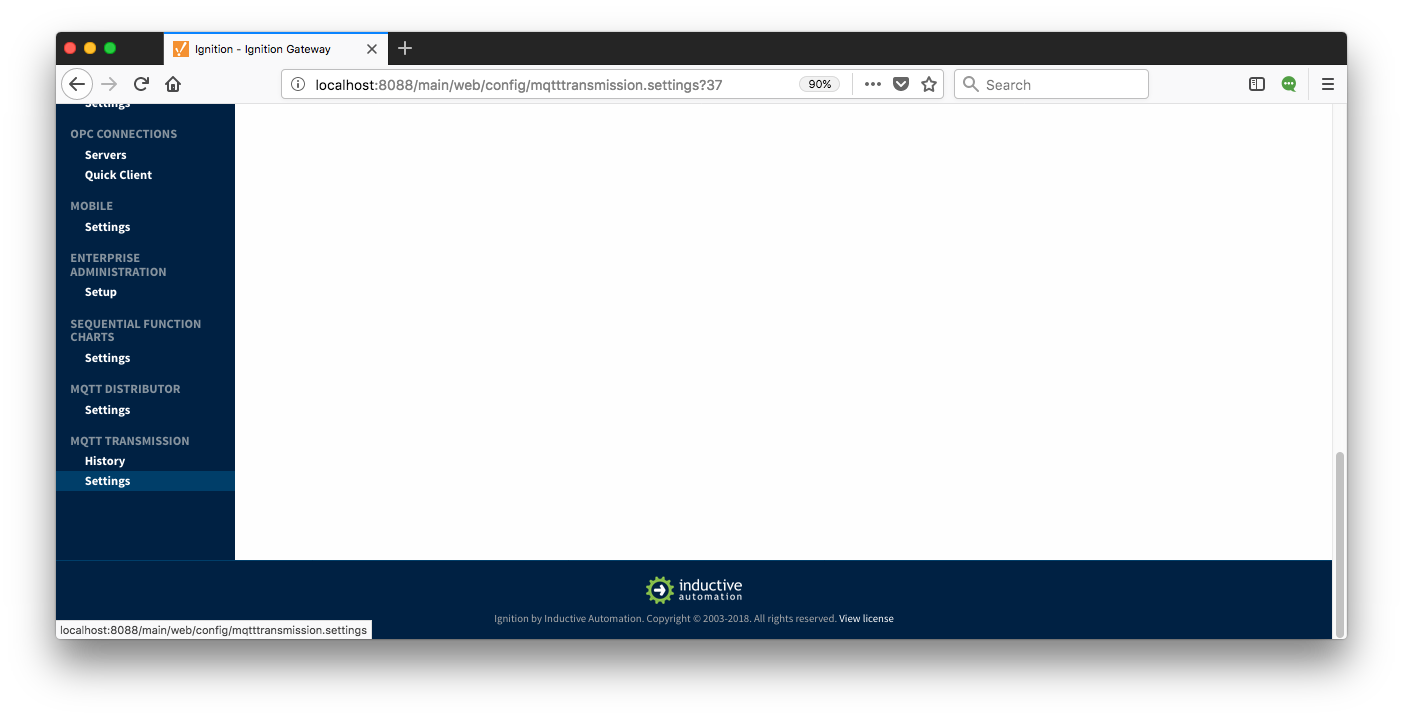Save page to Pocket icon

901,85
